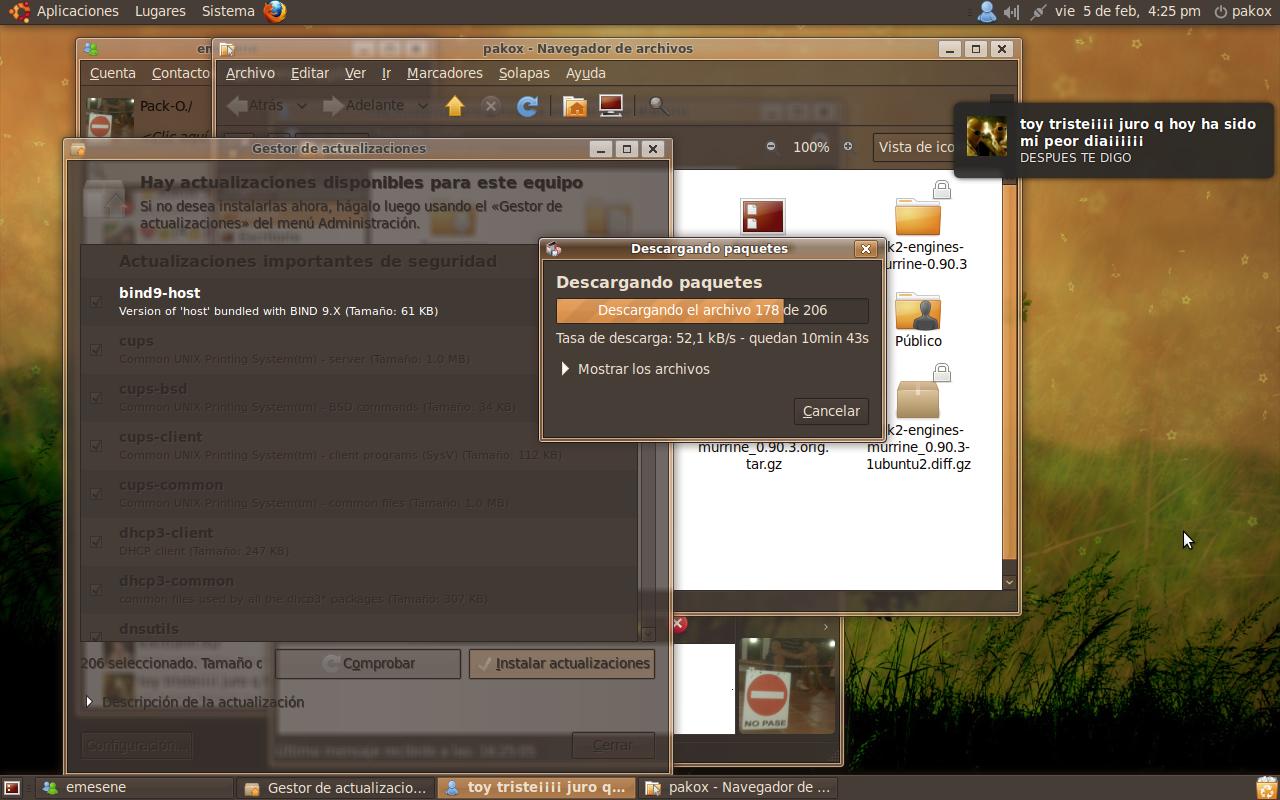Screen dimensions: 1280x800
Task: Click the small arrow above the NO PASE avatar
Action: [826, 627]
